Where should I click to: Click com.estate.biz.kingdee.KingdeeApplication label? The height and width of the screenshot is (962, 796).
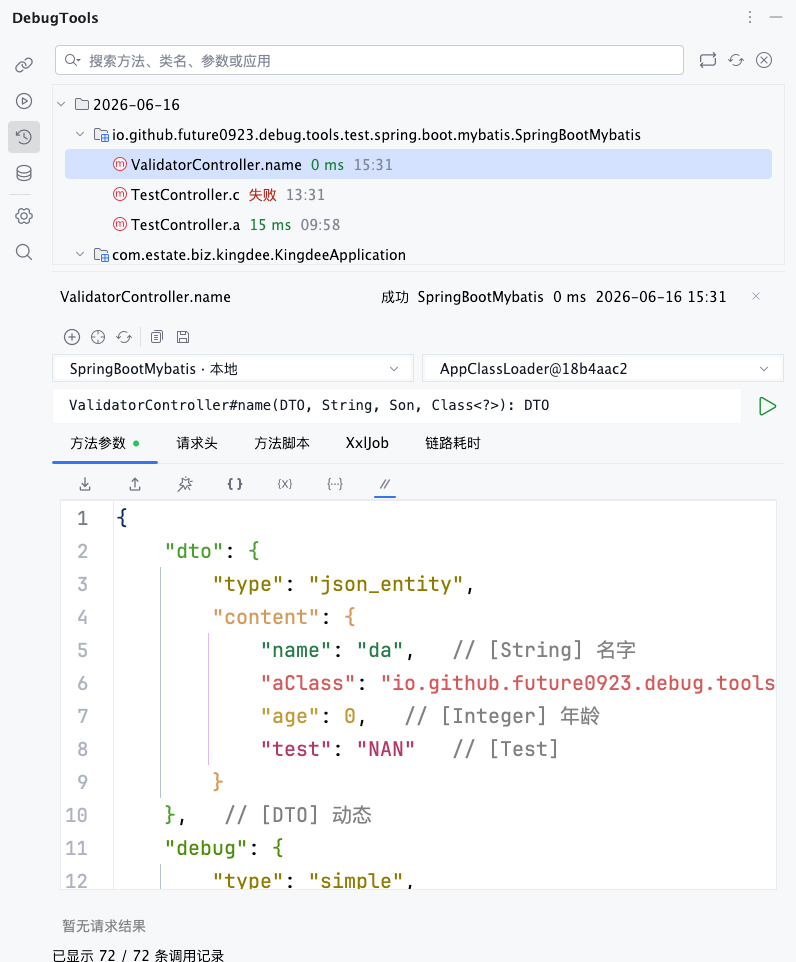(x=258, y=255)
